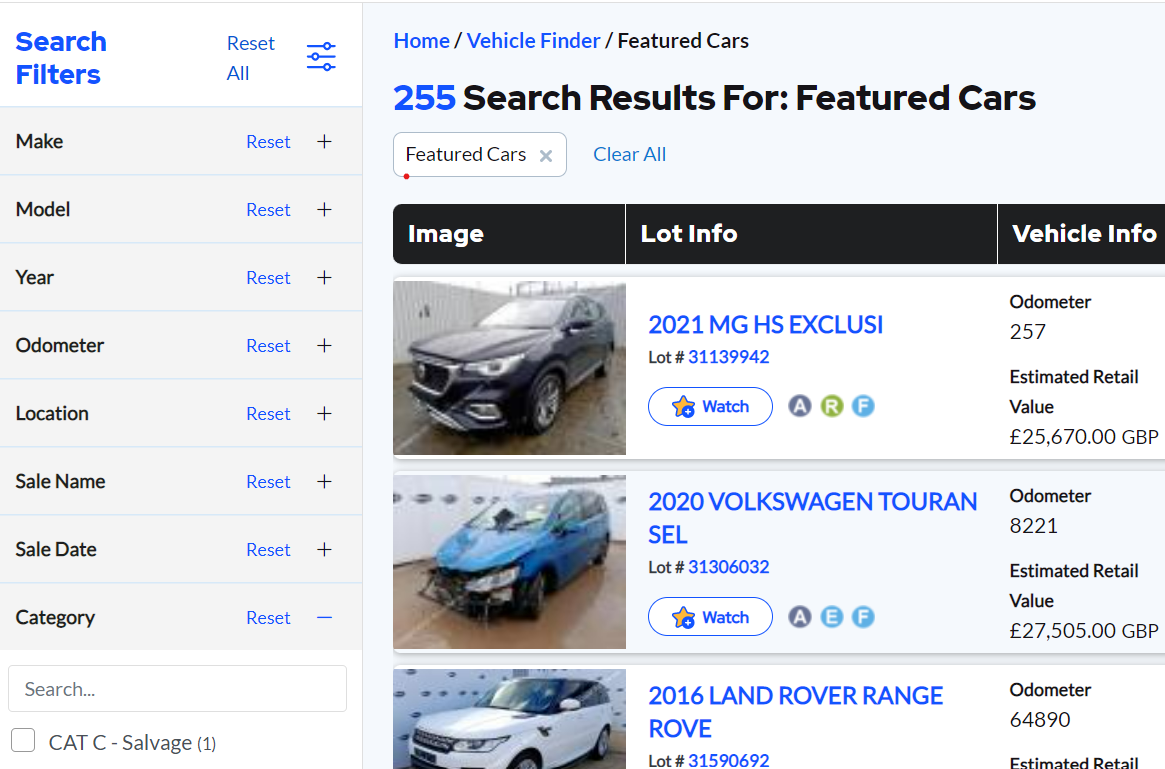The image size is (1165, 769).
Task: Reset the Year filter
Action: [268, 278]
